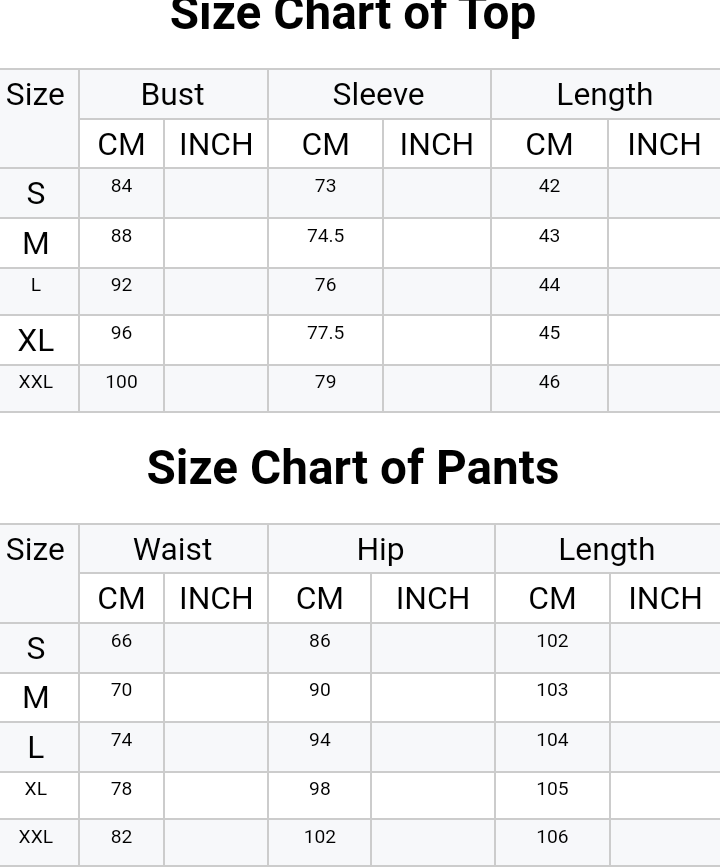
Task: Select the 74.5 sleeve measurement cell
Action: click(x=325, y=236)
